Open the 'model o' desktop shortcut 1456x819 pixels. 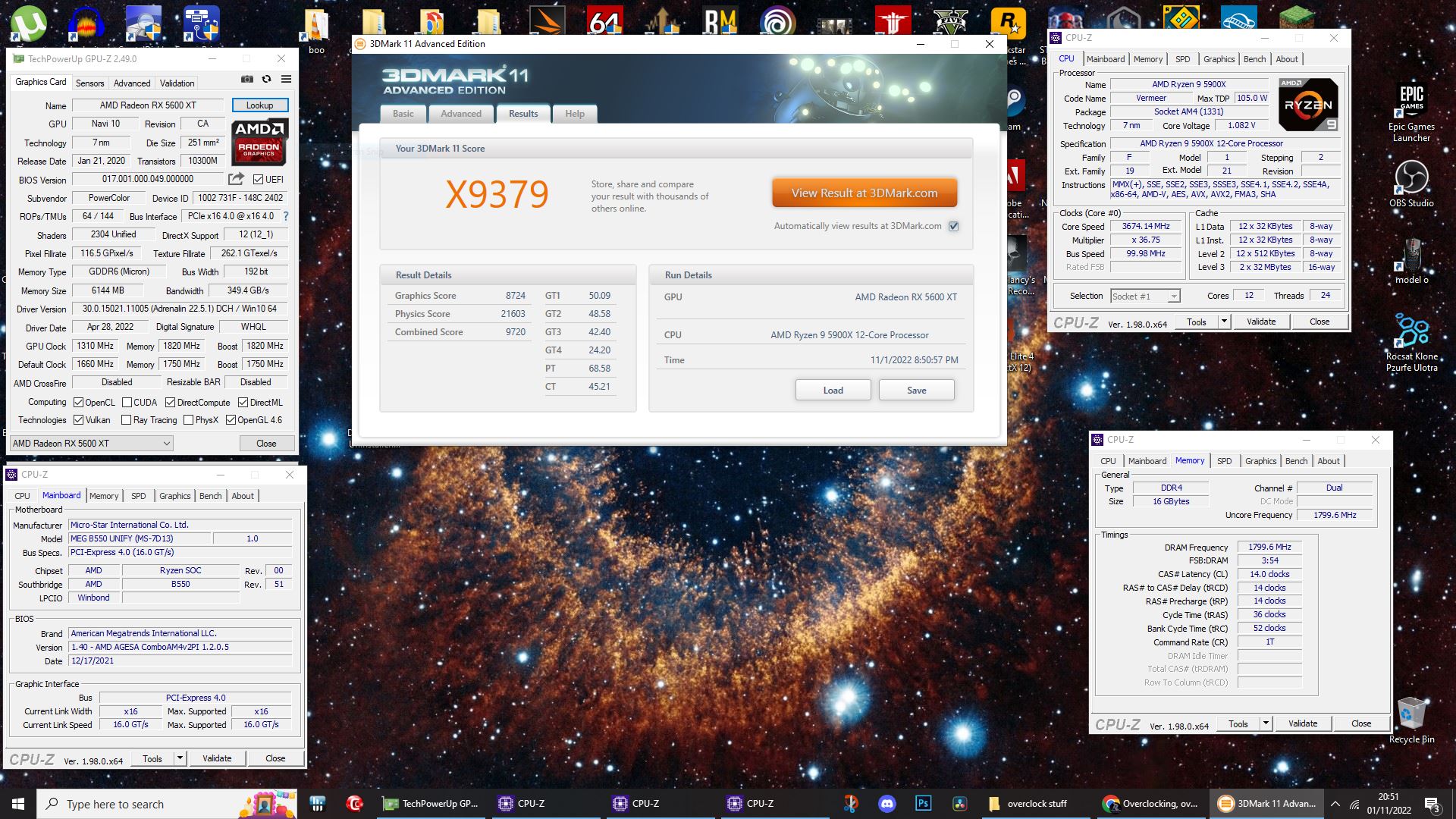coord(1411,260)
